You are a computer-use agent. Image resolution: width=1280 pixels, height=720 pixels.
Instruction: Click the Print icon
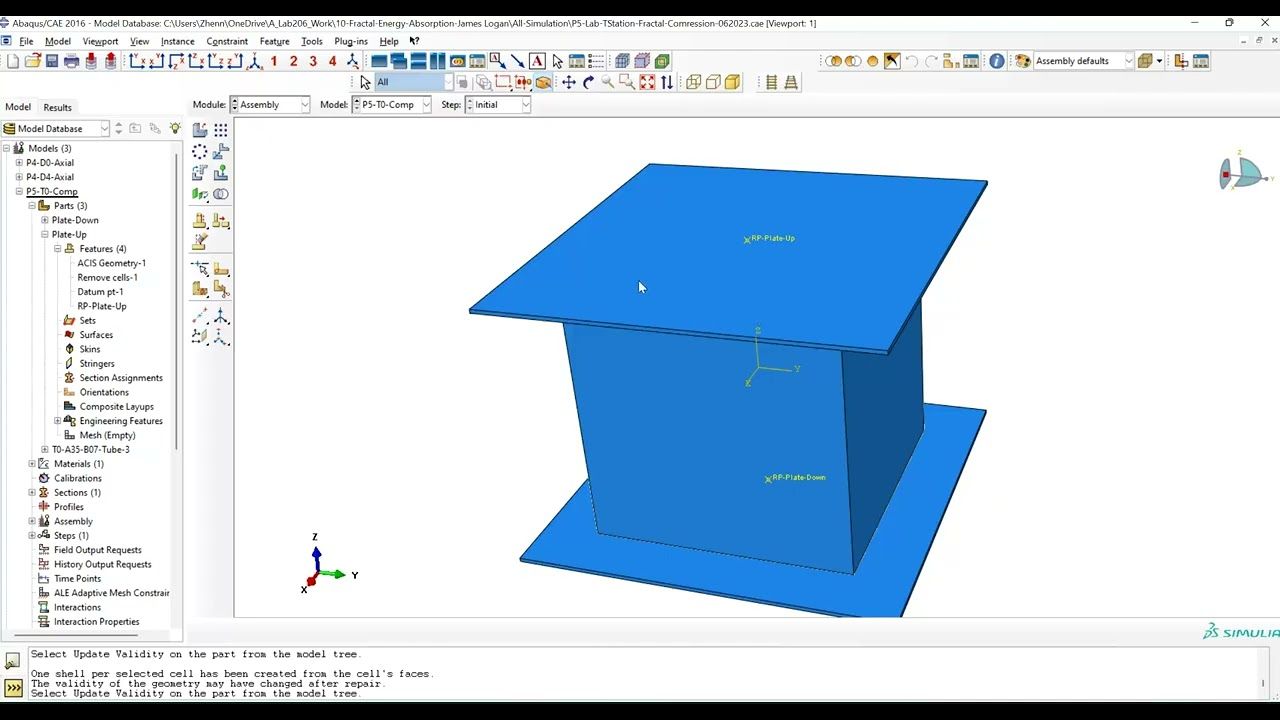click(x=71, y=61)
